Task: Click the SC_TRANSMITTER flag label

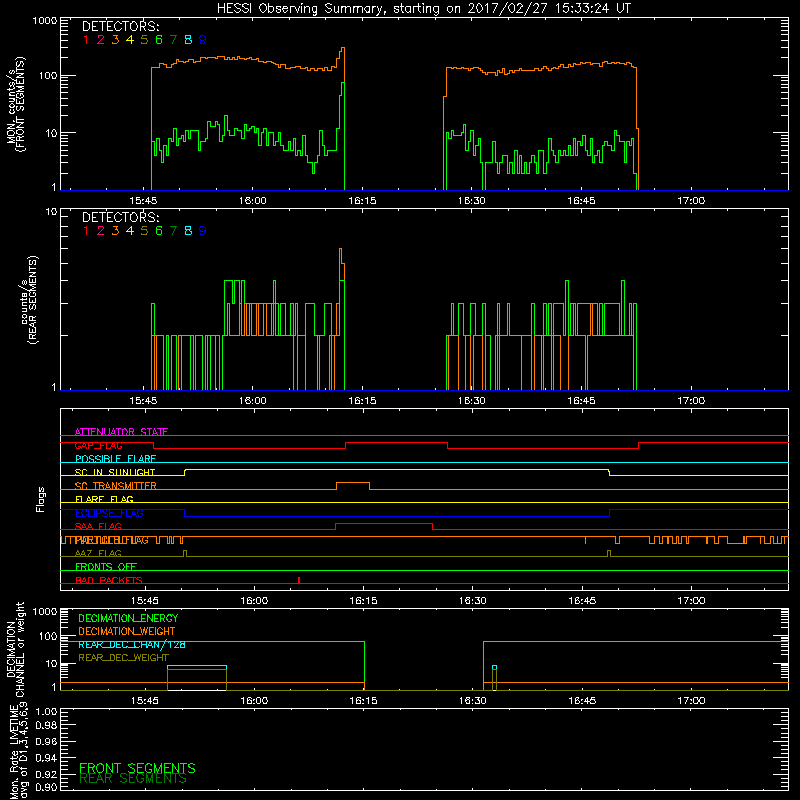Action: tap(116, 486)
